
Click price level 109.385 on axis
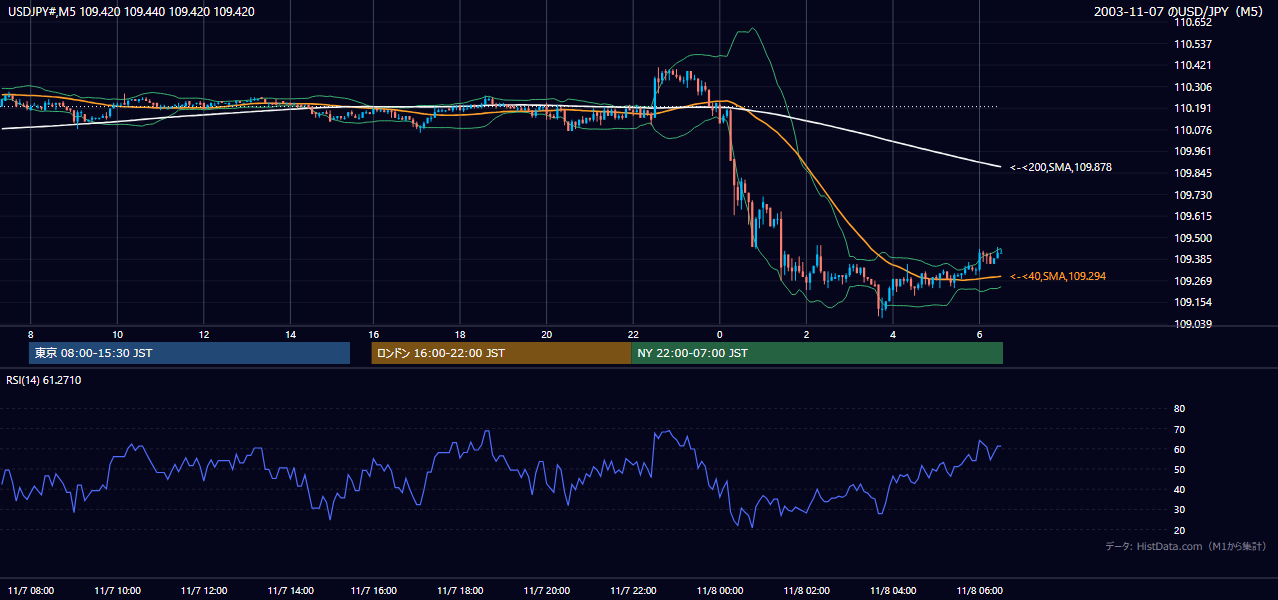click(1193, 259)
